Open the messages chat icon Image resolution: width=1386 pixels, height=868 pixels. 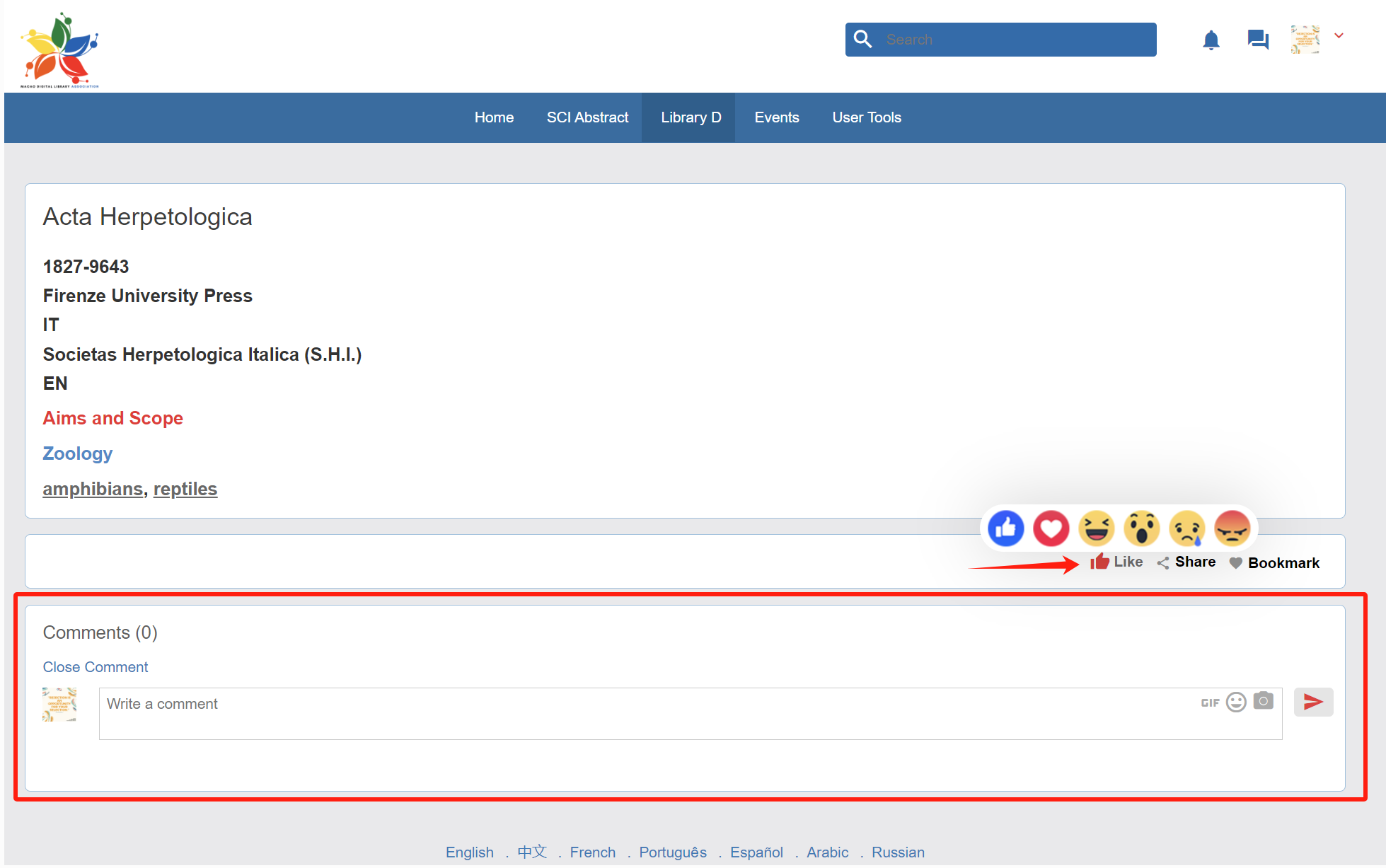coord(1257,40)
